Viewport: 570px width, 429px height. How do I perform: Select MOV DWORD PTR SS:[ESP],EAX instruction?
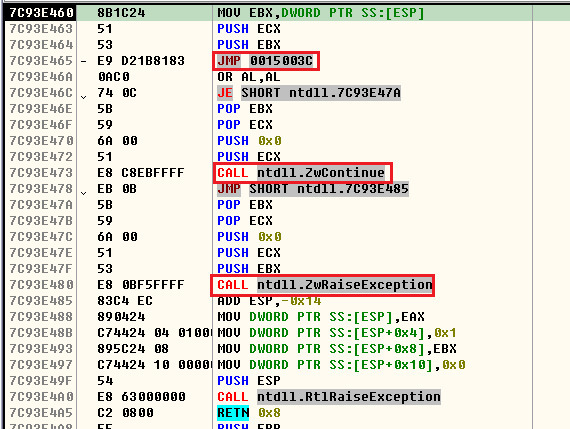click(x=321, y=317)
